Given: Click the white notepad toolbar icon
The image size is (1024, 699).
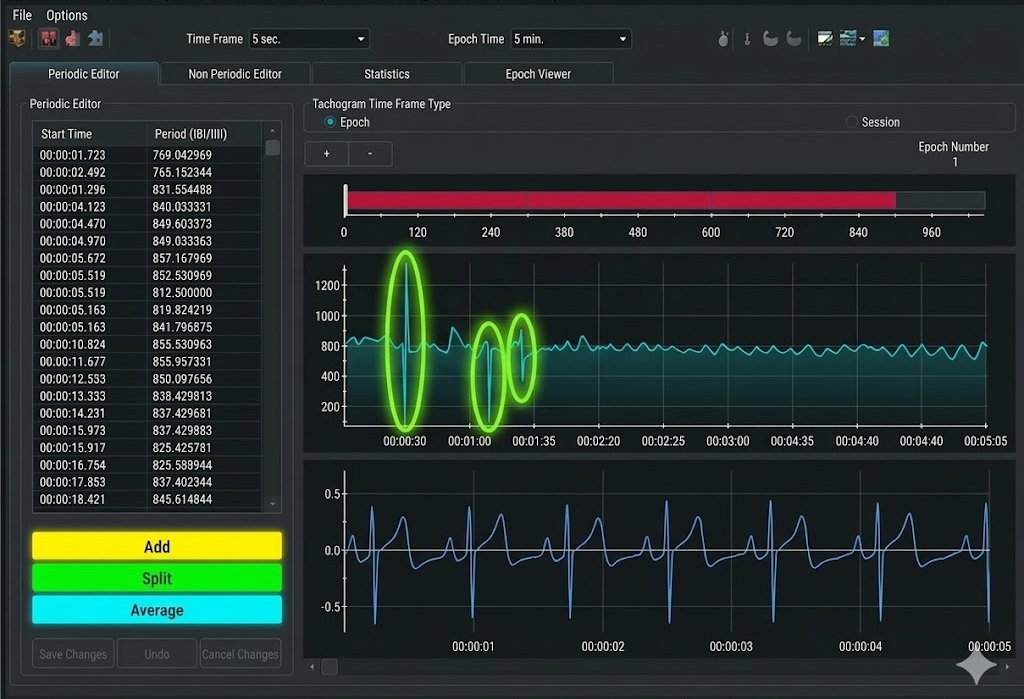Looking at the screenshot, I should [825, 39].
